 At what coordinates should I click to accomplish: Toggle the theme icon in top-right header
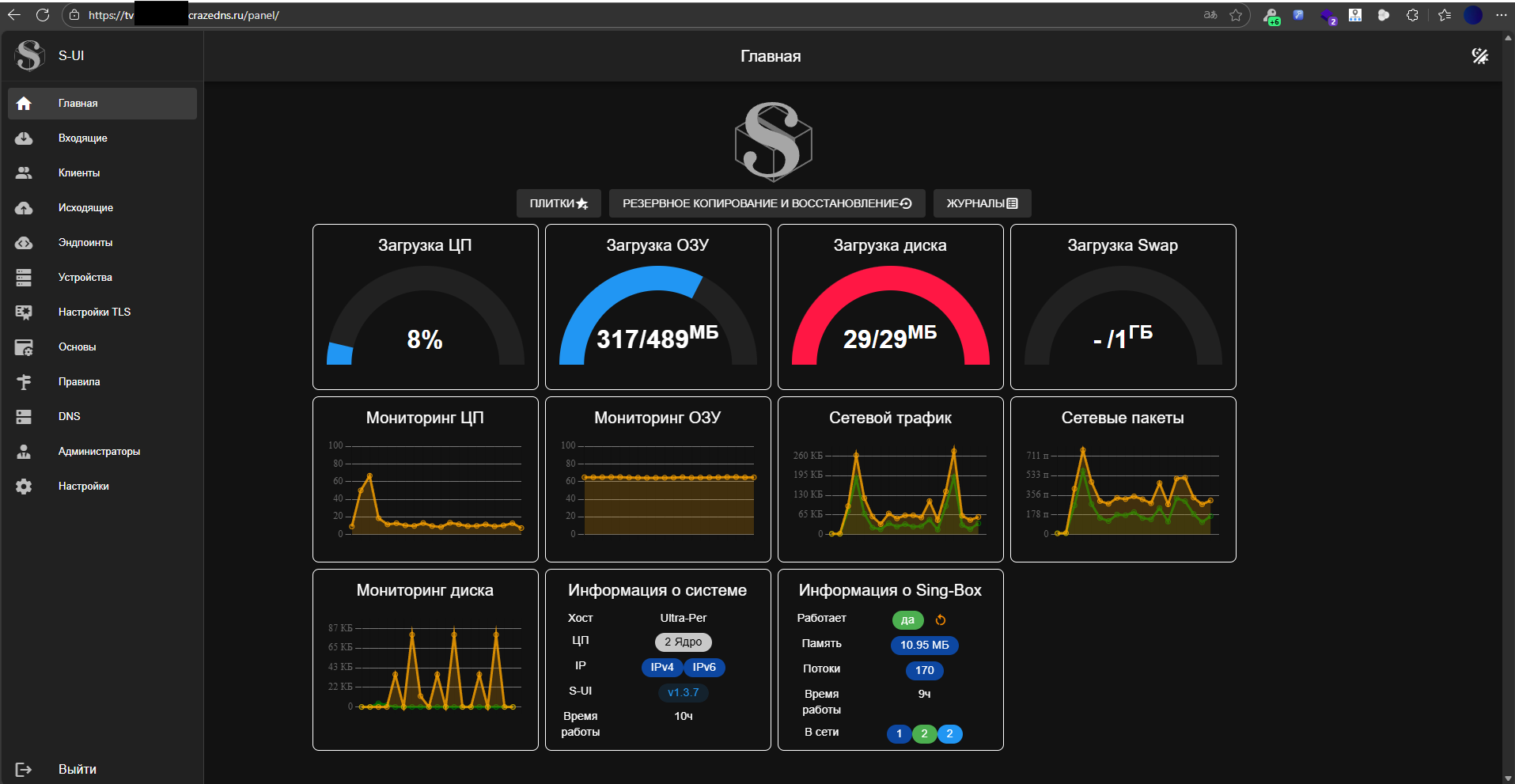(1479, 56)
